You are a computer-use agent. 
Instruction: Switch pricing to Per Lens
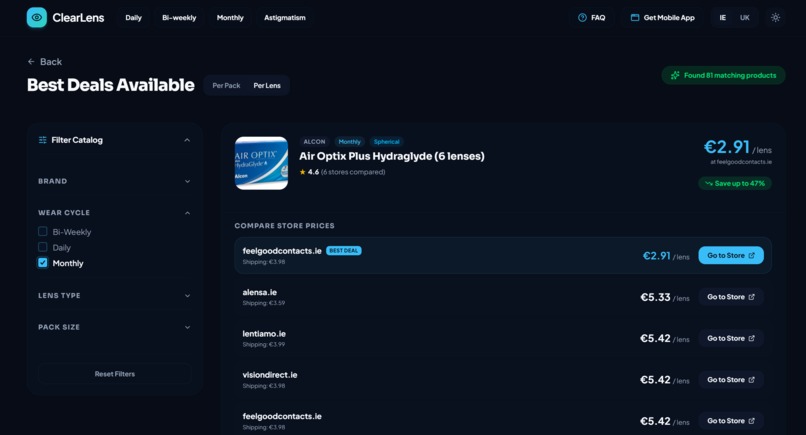(x=267, y=85)
